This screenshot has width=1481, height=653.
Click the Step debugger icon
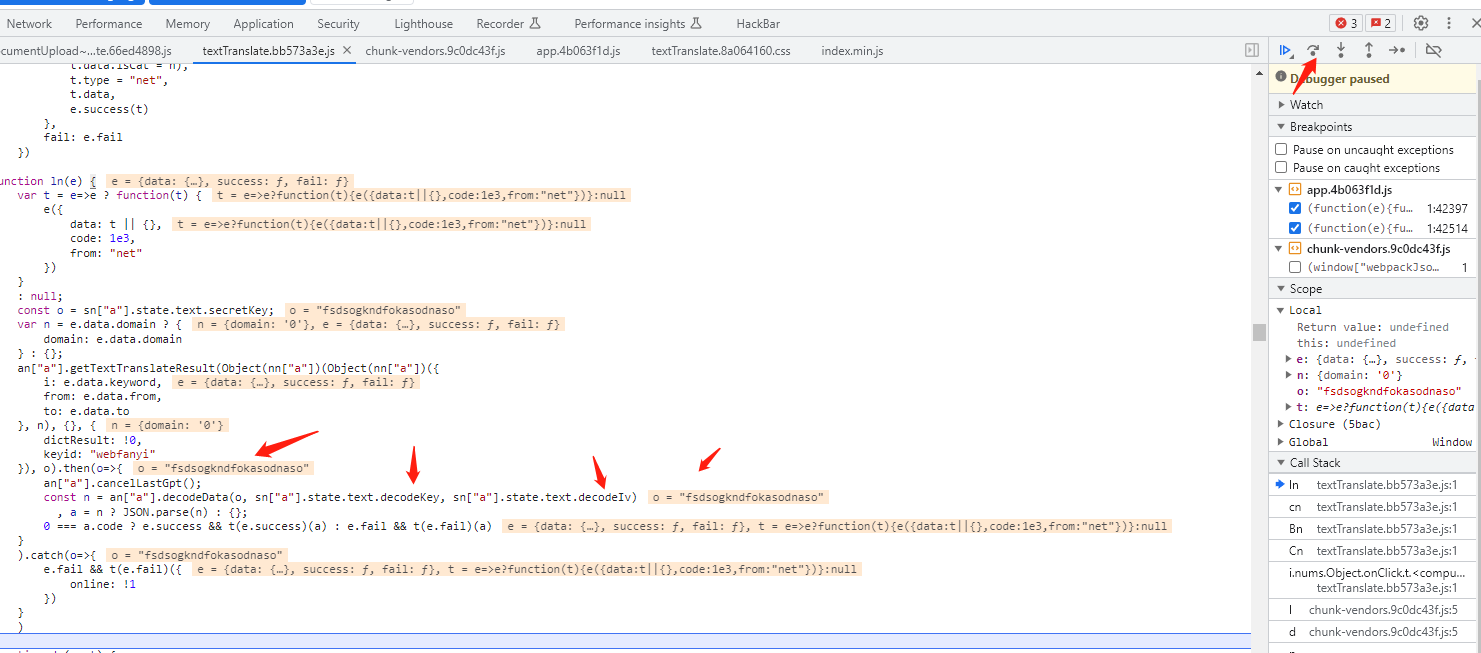[x=1397, y=50]
